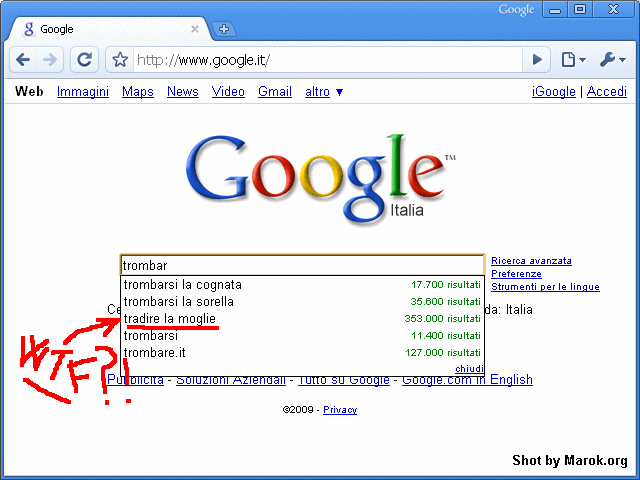This screenshot has height=480, width=640.
Task: Open the iGoogle link
Action: click(553, 91)
